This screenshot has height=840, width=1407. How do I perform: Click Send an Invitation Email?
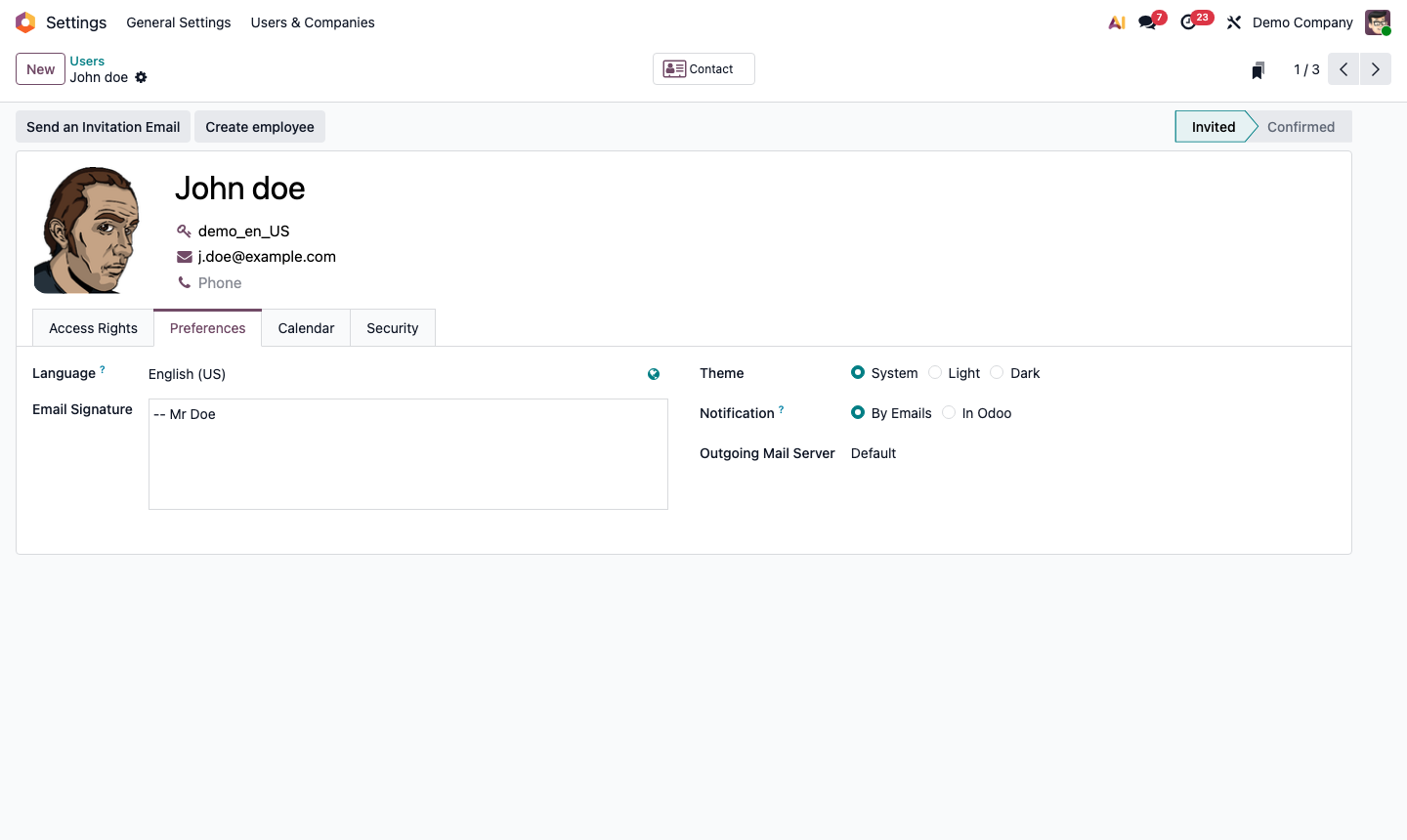point(102,126)
